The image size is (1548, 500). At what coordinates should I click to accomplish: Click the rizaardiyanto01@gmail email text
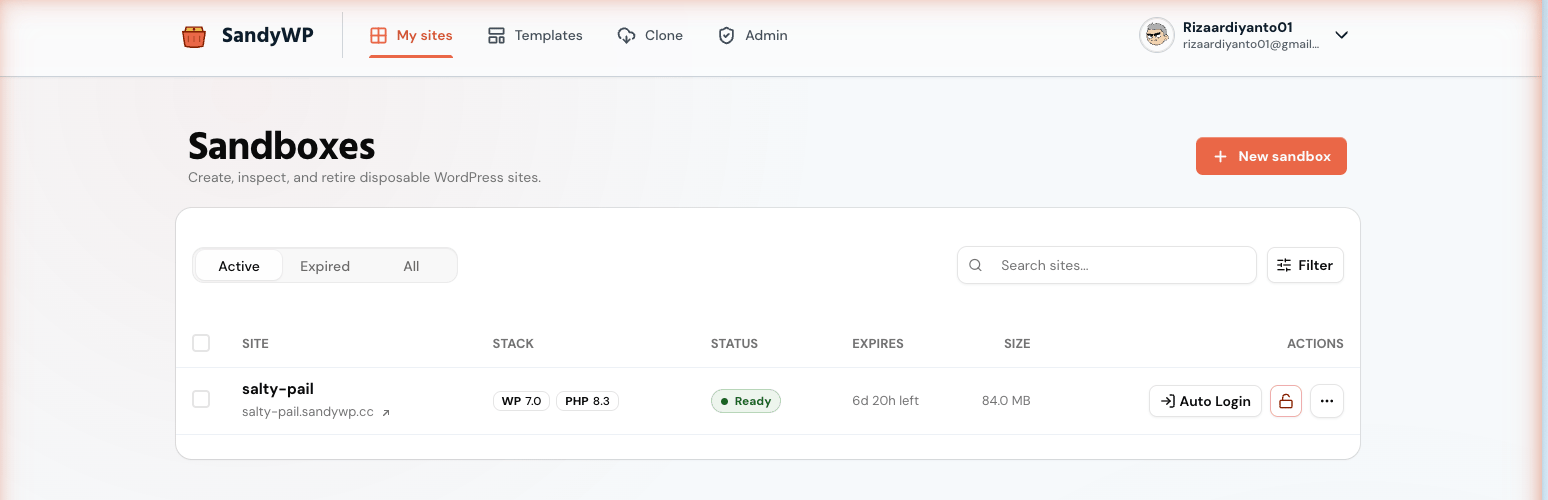1251,44
